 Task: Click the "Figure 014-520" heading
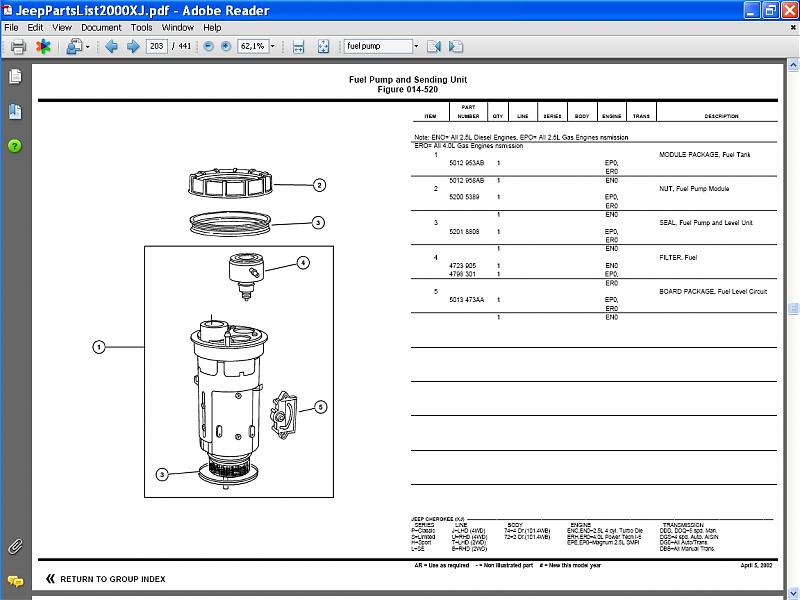[x=408, y=89]
